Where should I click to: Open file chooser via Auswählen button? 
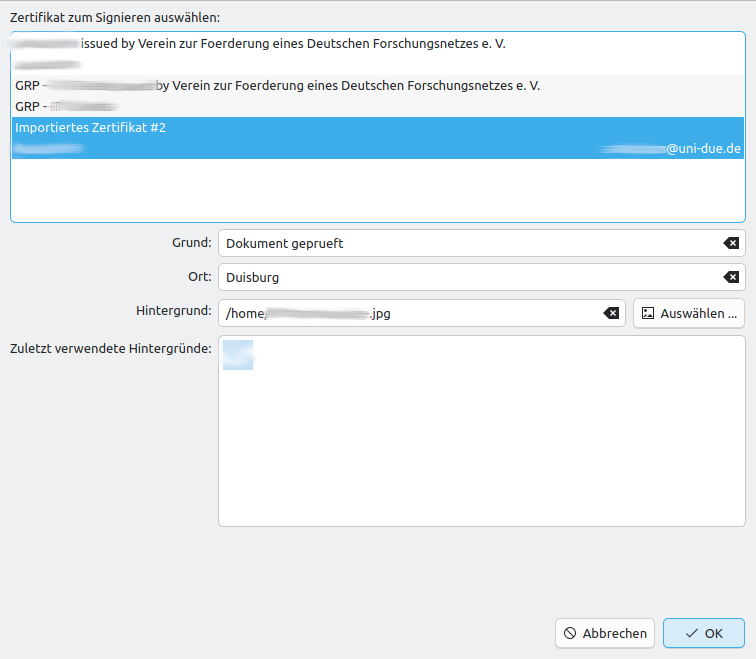point(689,313)
